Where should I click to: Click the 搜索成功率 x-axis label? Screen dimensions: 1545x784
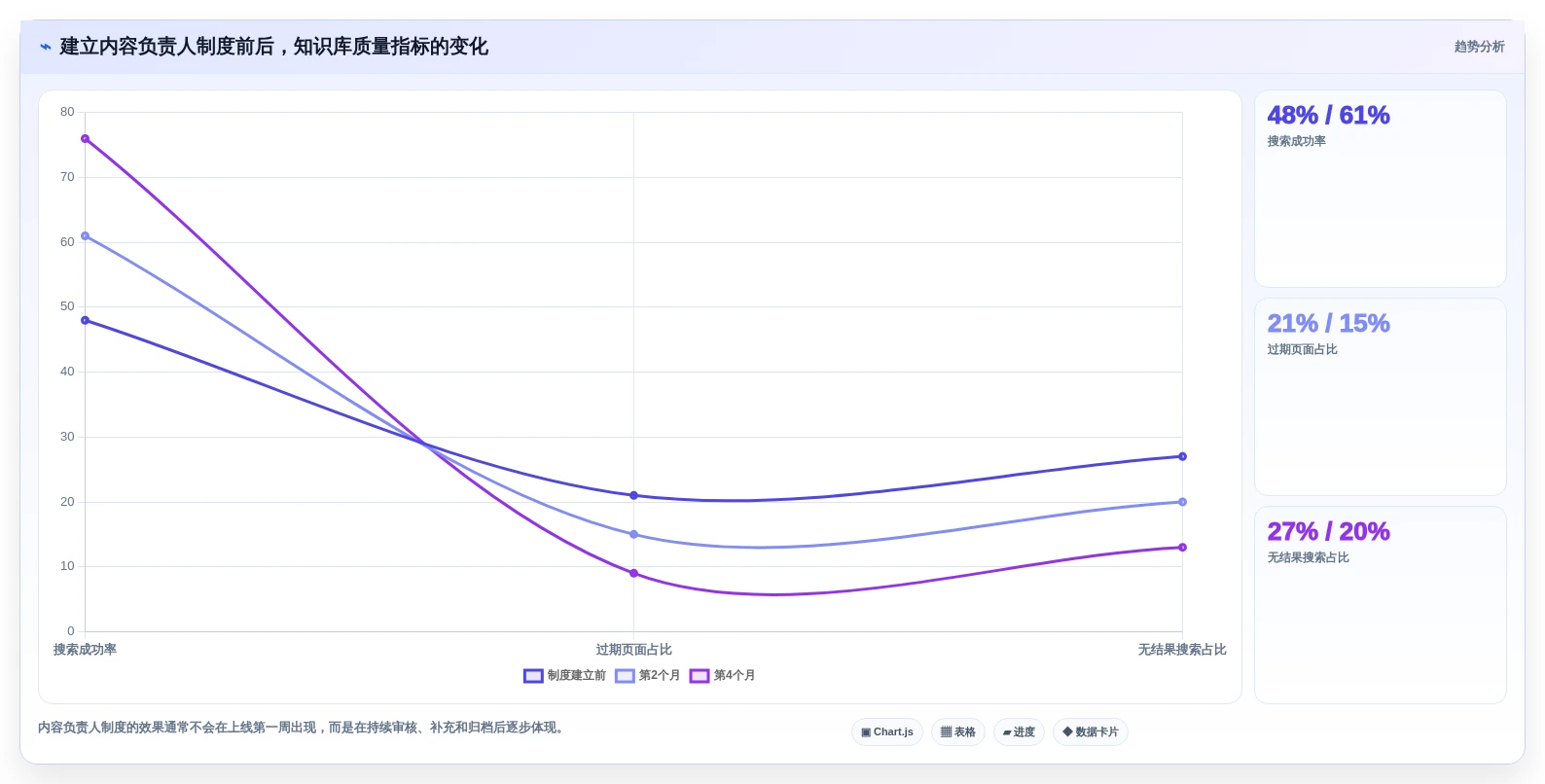pos(85,650)
